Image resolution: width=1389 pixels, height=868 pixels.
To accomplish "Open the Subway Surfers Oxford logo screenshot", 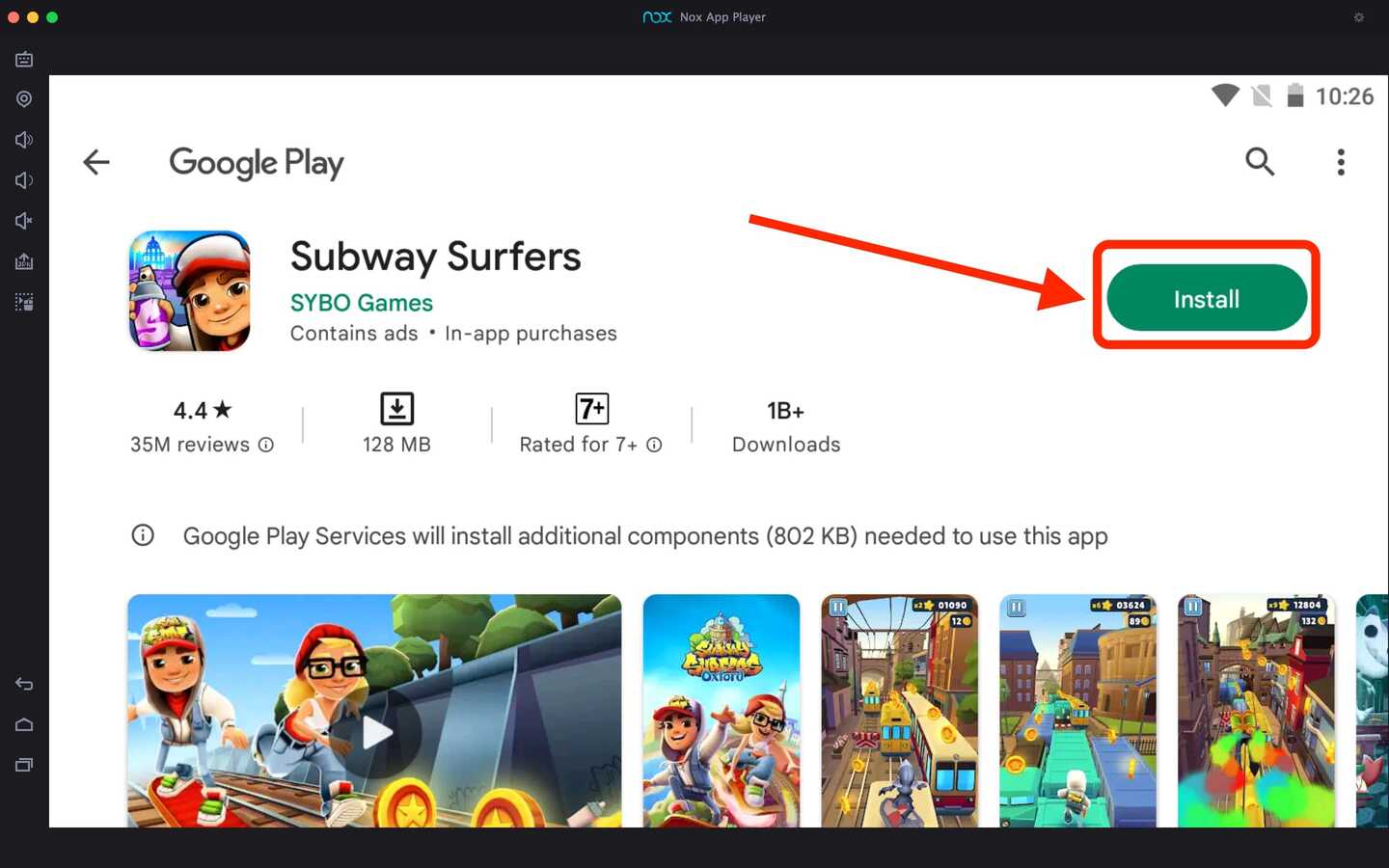I will tap(722, 711).
